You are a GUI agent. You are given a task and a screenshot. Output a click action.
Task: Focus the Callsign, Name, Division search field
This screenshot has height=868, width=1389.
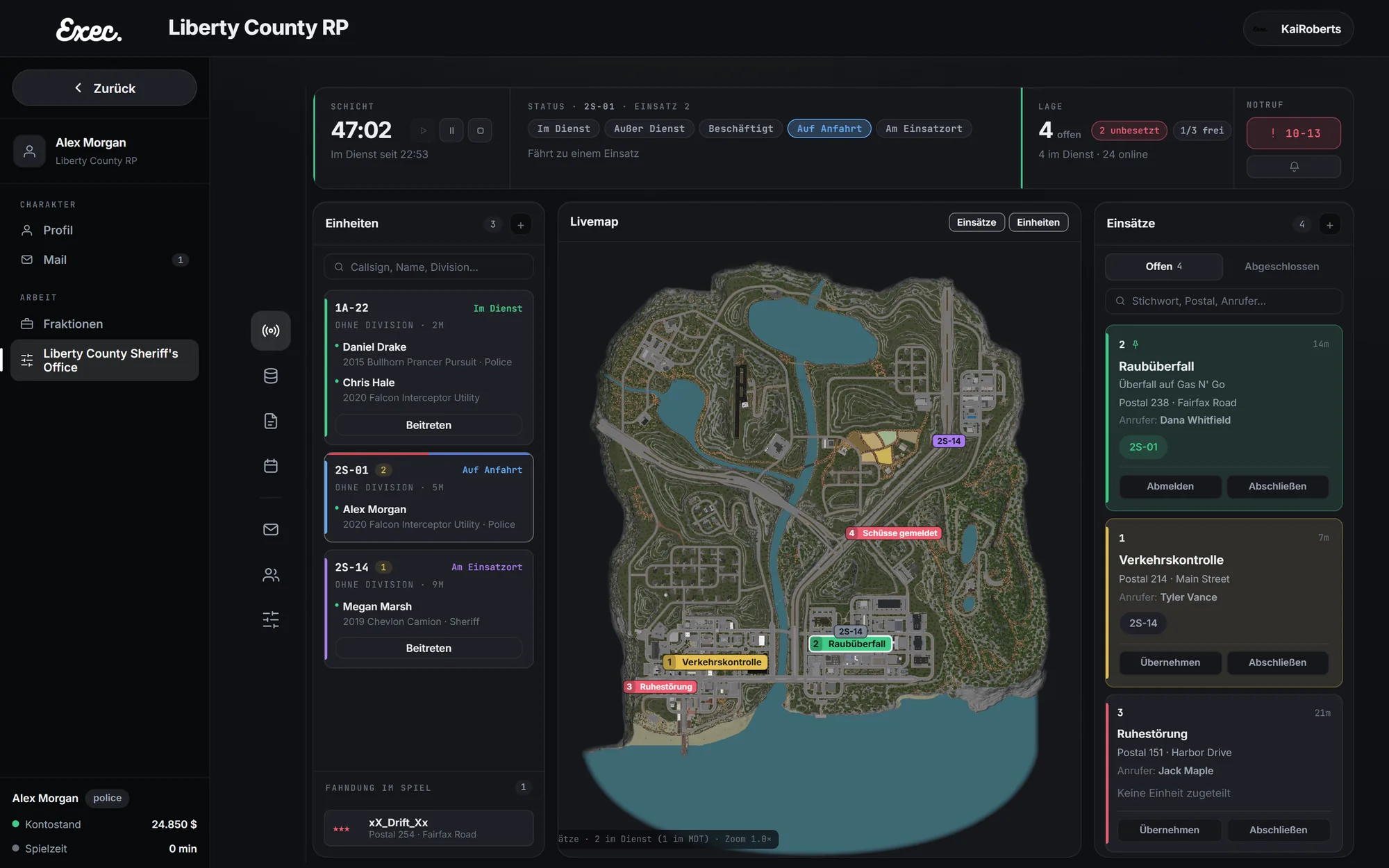click(429, 267)
